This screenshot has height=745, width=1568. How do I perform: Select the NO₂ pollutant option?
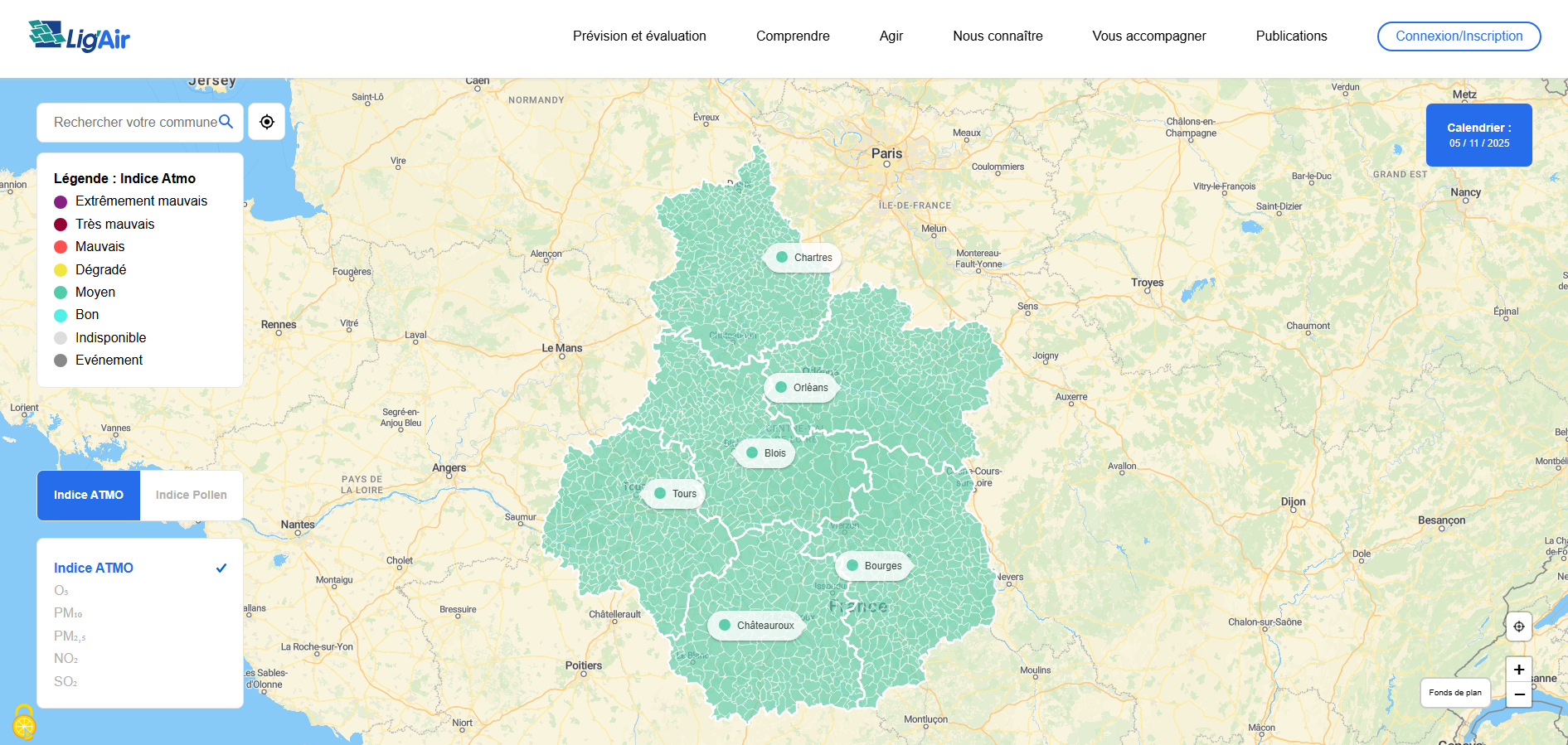[66, 659]
